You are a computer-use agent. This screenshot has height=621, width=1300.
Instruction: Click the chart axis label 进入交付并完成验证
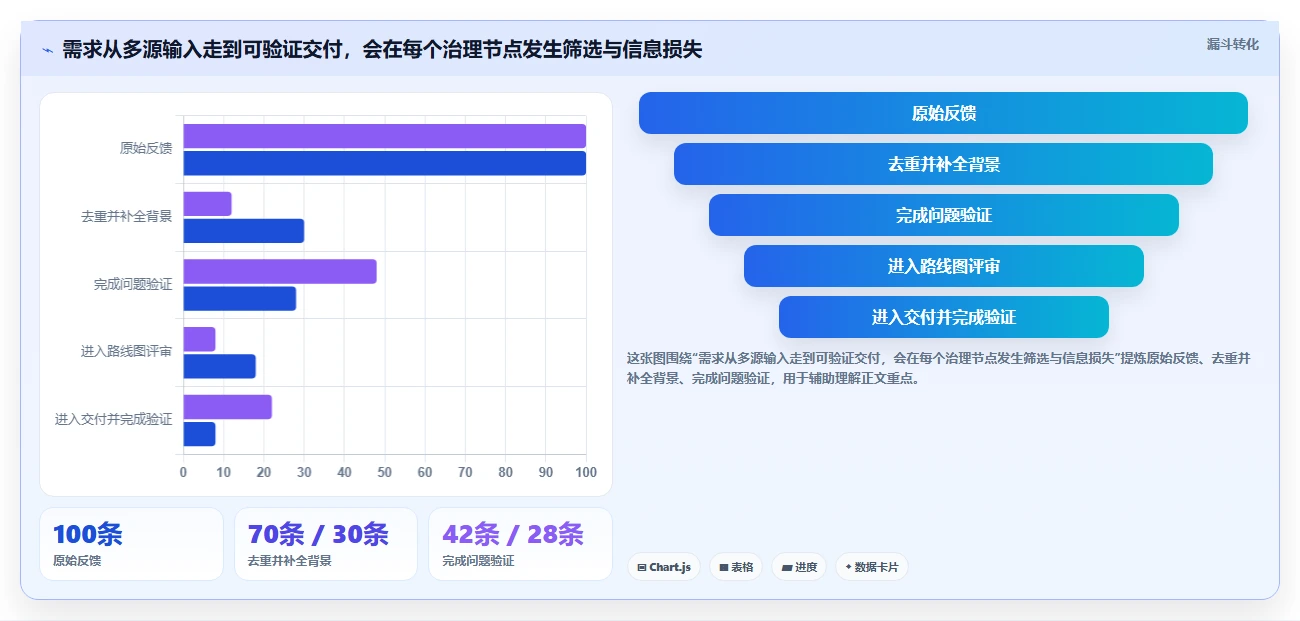tap(114, 420)
